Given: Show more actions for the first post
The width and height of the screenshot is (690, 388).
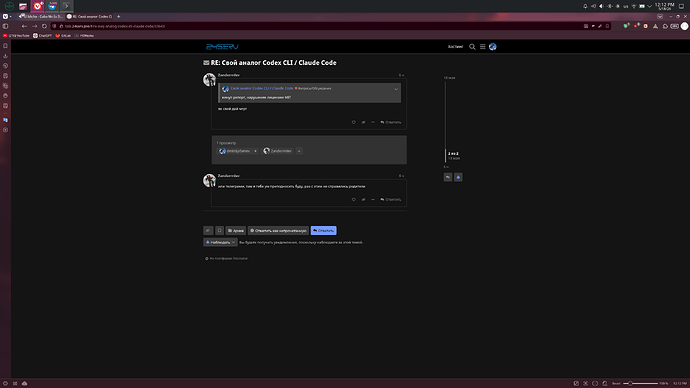Looking at the screenshot, I should tap(373, 122).
